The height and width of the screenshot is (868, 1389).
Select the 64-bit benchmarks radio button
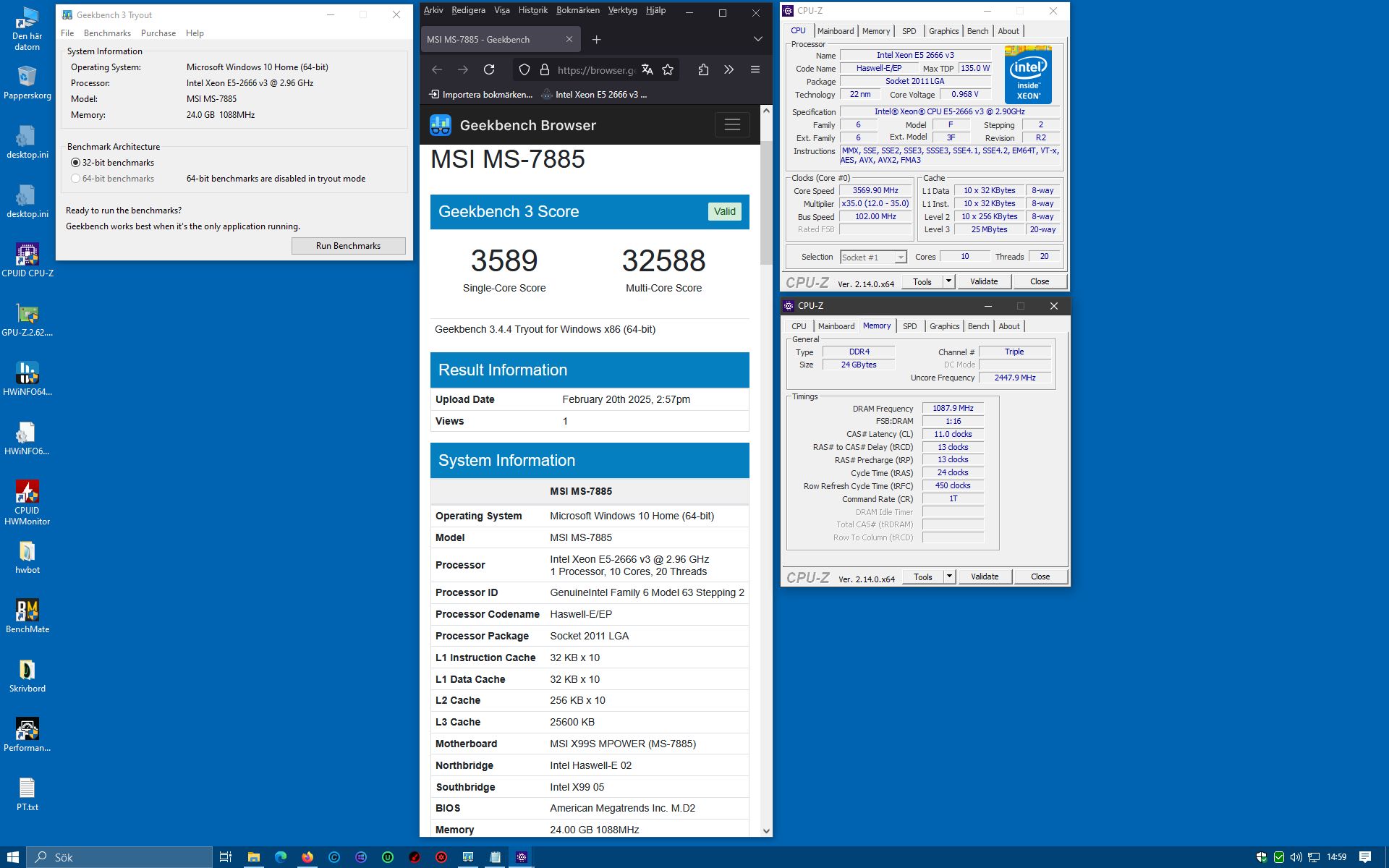tap(75, 179)
